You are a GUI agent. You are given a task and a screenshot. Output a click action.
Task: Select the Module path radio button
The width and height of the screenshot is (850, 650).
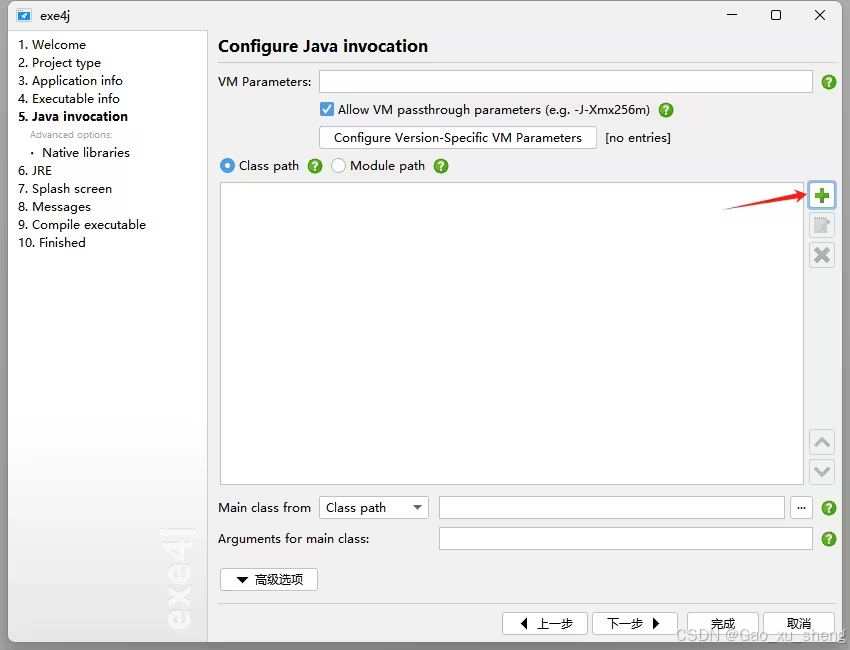(x=338, y=166)
